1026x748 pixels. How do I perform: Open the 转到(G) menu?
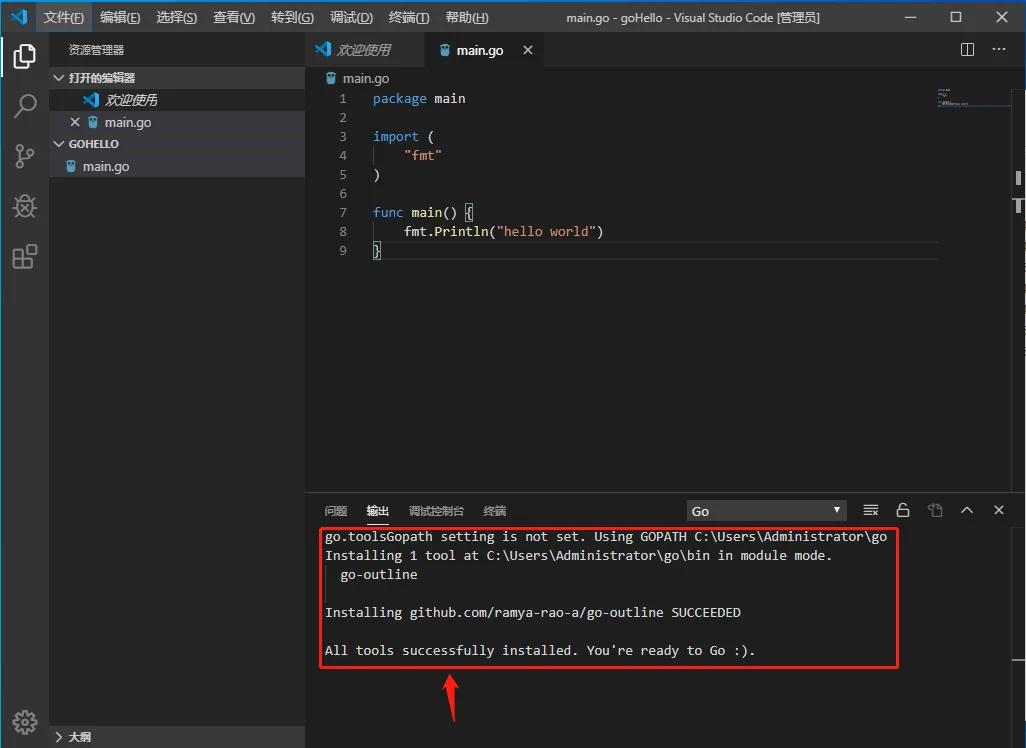[x=292, y=18]
